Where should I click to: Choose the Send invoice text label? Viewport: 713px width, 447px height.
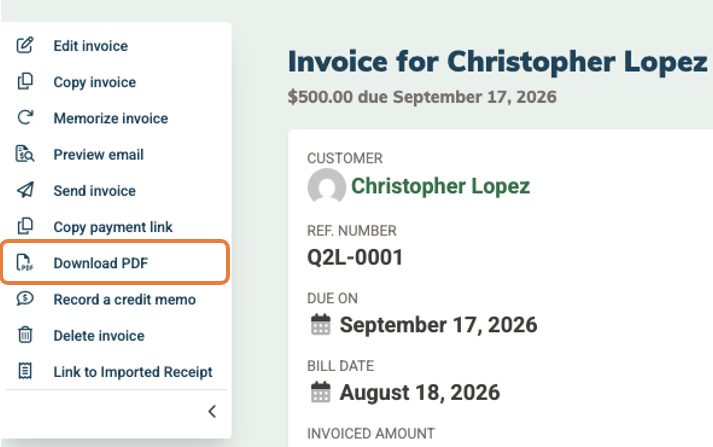[95, 191]
